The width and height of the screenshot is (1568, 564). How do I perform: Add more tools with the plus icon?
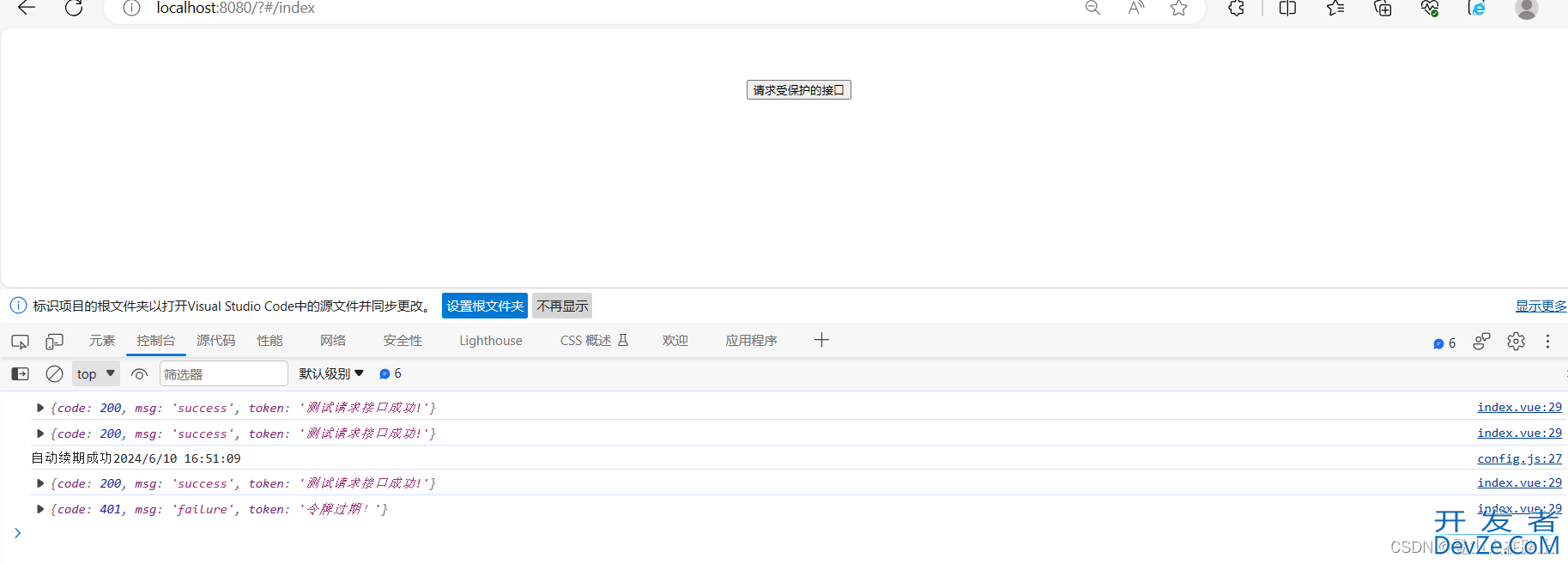click(x=821, y=340)
